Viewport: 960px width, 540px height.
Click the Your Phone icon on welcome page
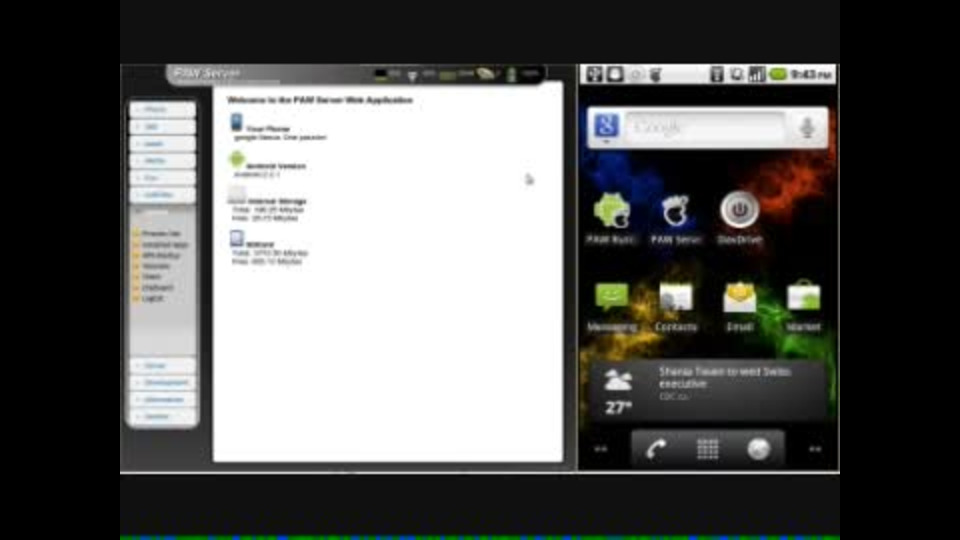(x=236, y=122)
